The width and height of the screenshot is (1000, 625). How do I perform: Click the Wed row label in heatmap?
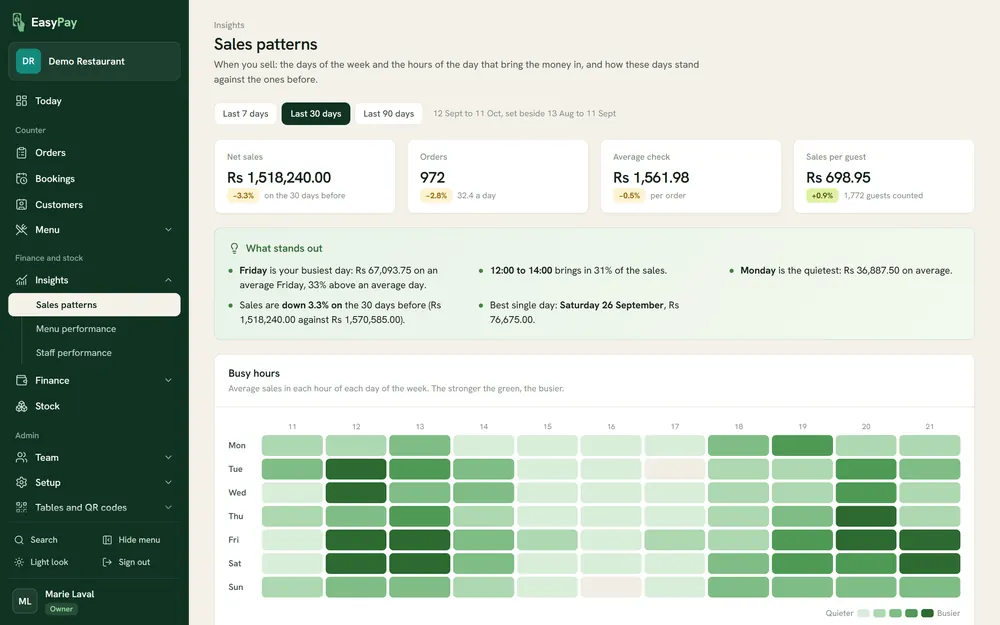click(x=237, y=492)
